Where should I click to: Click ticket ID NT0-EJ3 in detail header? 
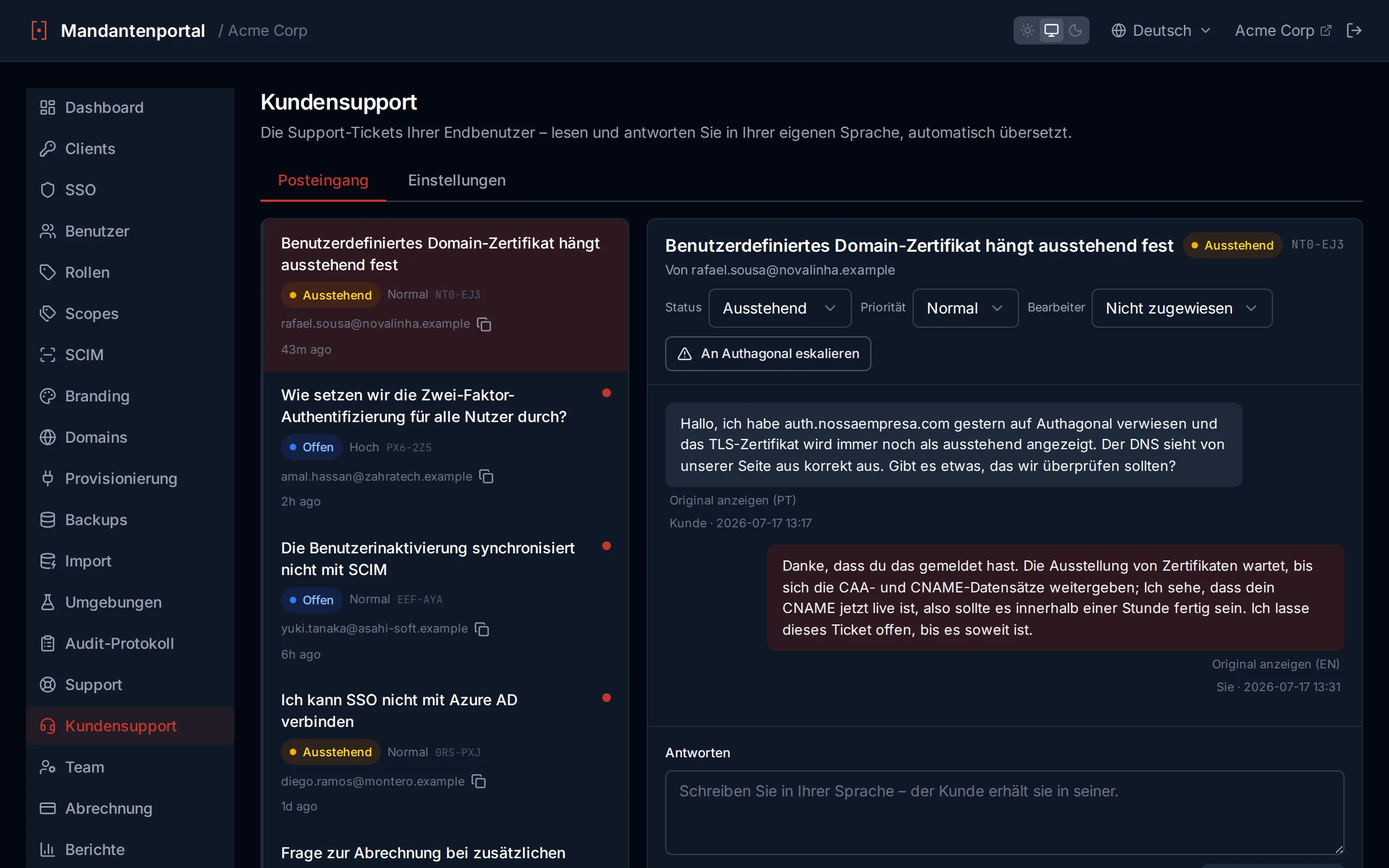click(x=1317, y=245)
